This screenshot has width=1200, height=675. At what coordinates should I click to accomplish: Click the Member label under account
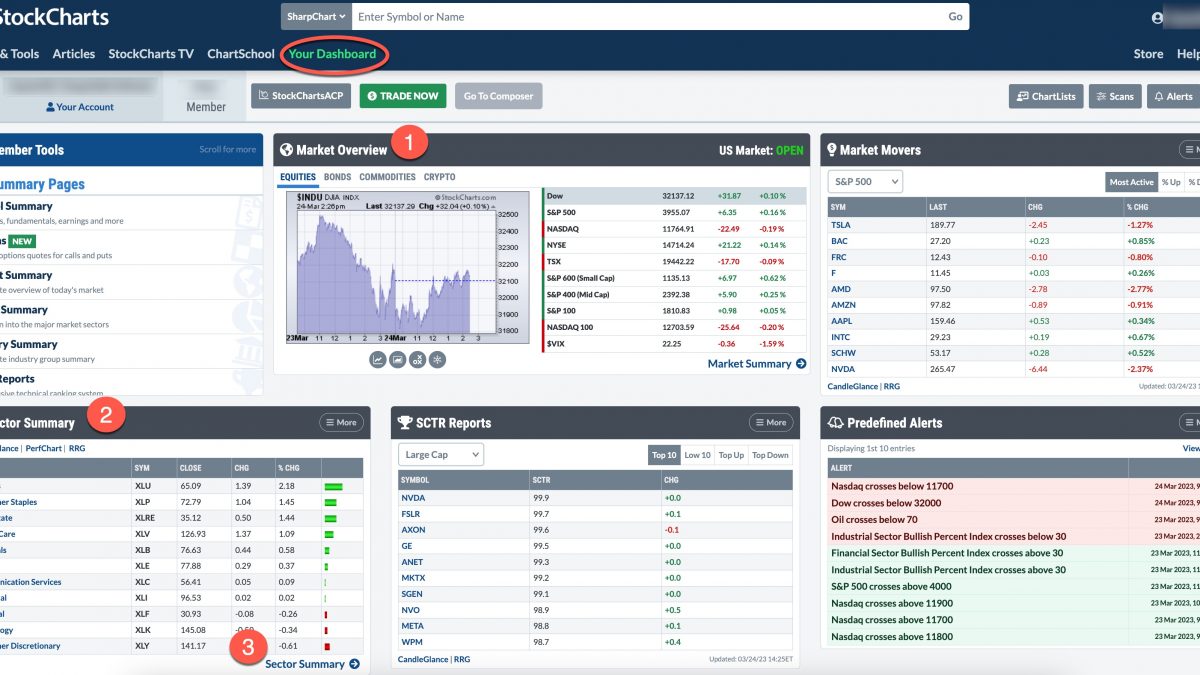tap(206, 107)
